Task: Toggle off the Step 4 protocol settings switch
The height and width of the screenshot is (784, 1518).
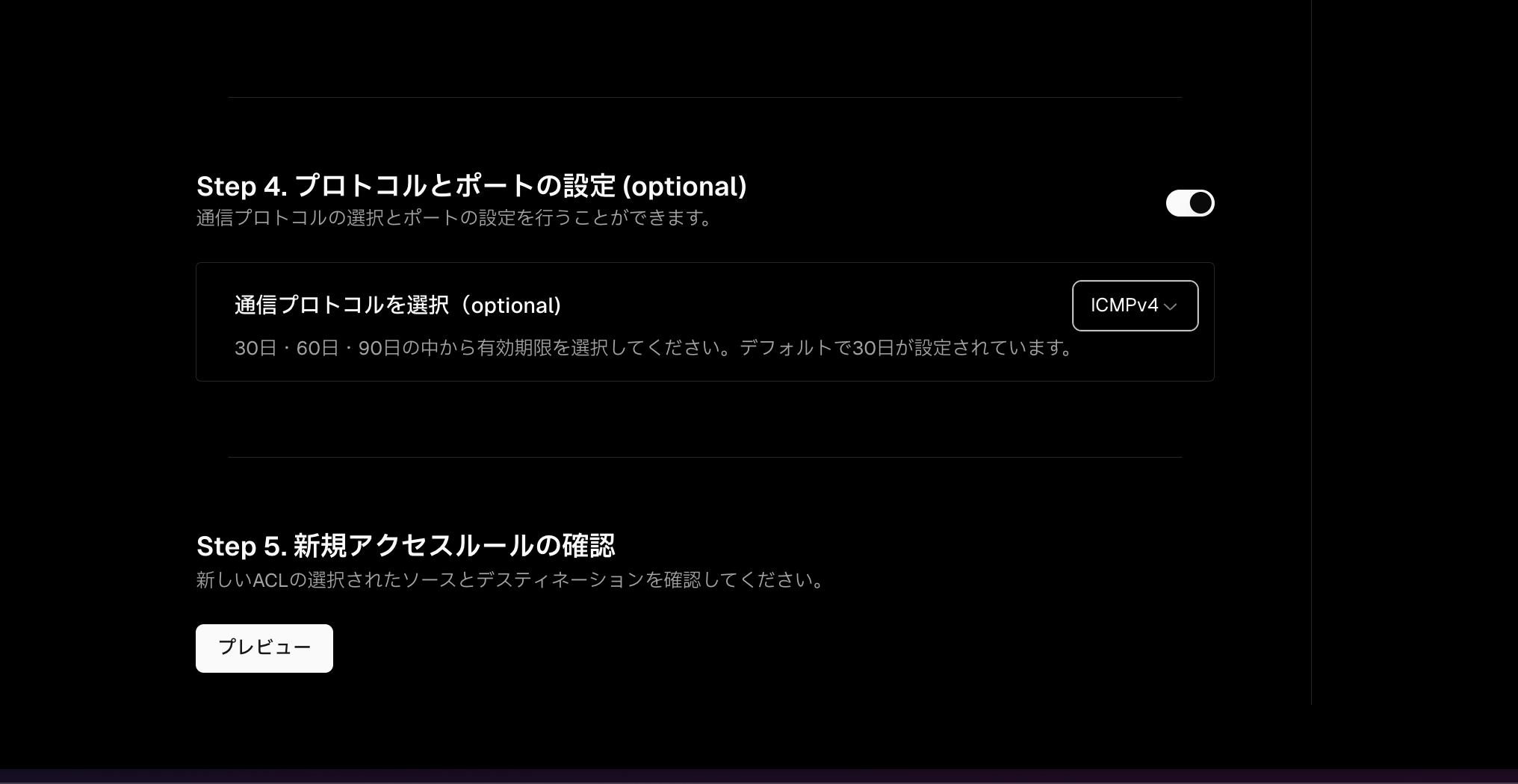Action: tap(1190, 203)
